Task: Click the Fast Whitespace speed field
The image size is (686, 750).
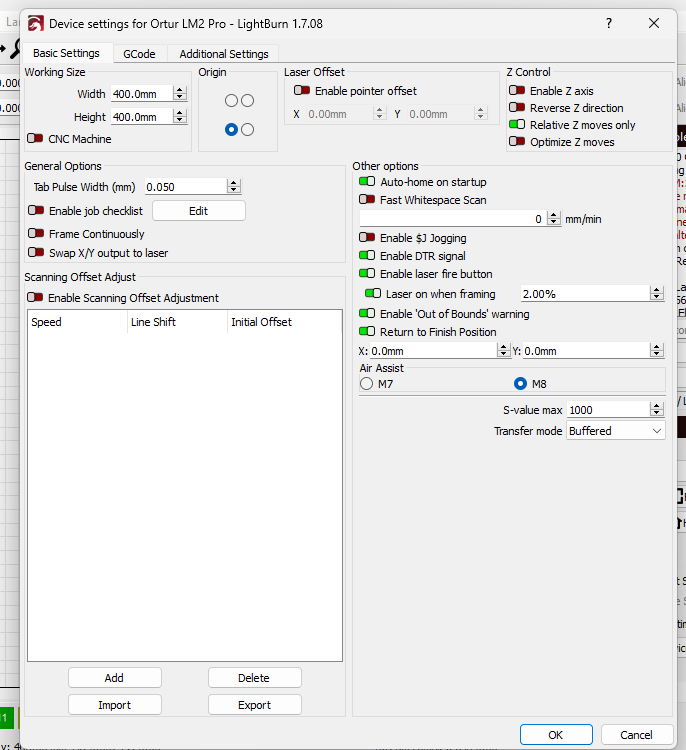Action: [x=453, y=219]
